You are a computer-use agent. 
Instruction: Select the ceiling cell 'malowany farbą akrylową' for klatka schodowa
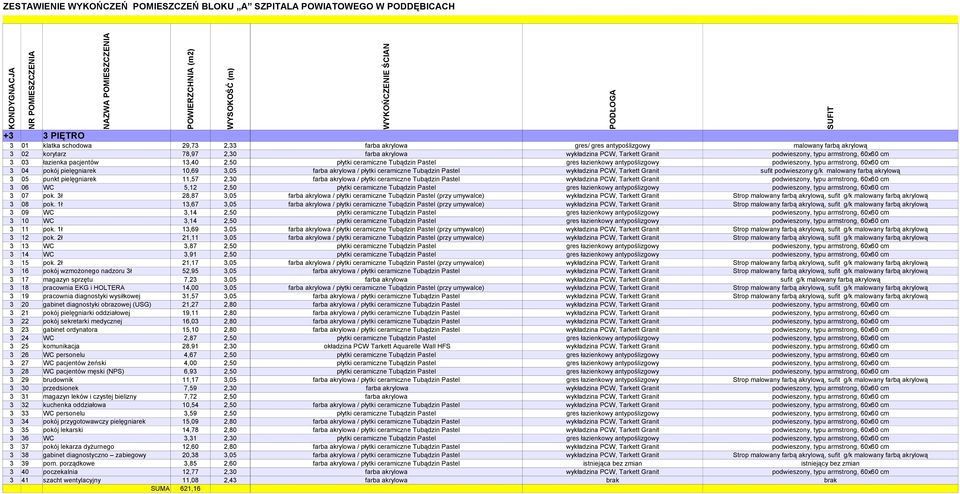[x=830, y=146]
